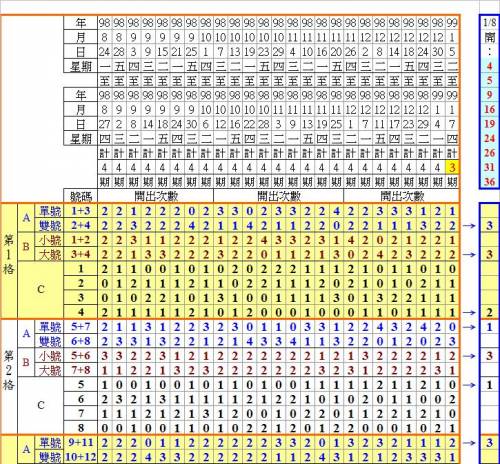Click the 大號 3+4 row label
This screenshot has width=500, height=464.
(66, 255)
